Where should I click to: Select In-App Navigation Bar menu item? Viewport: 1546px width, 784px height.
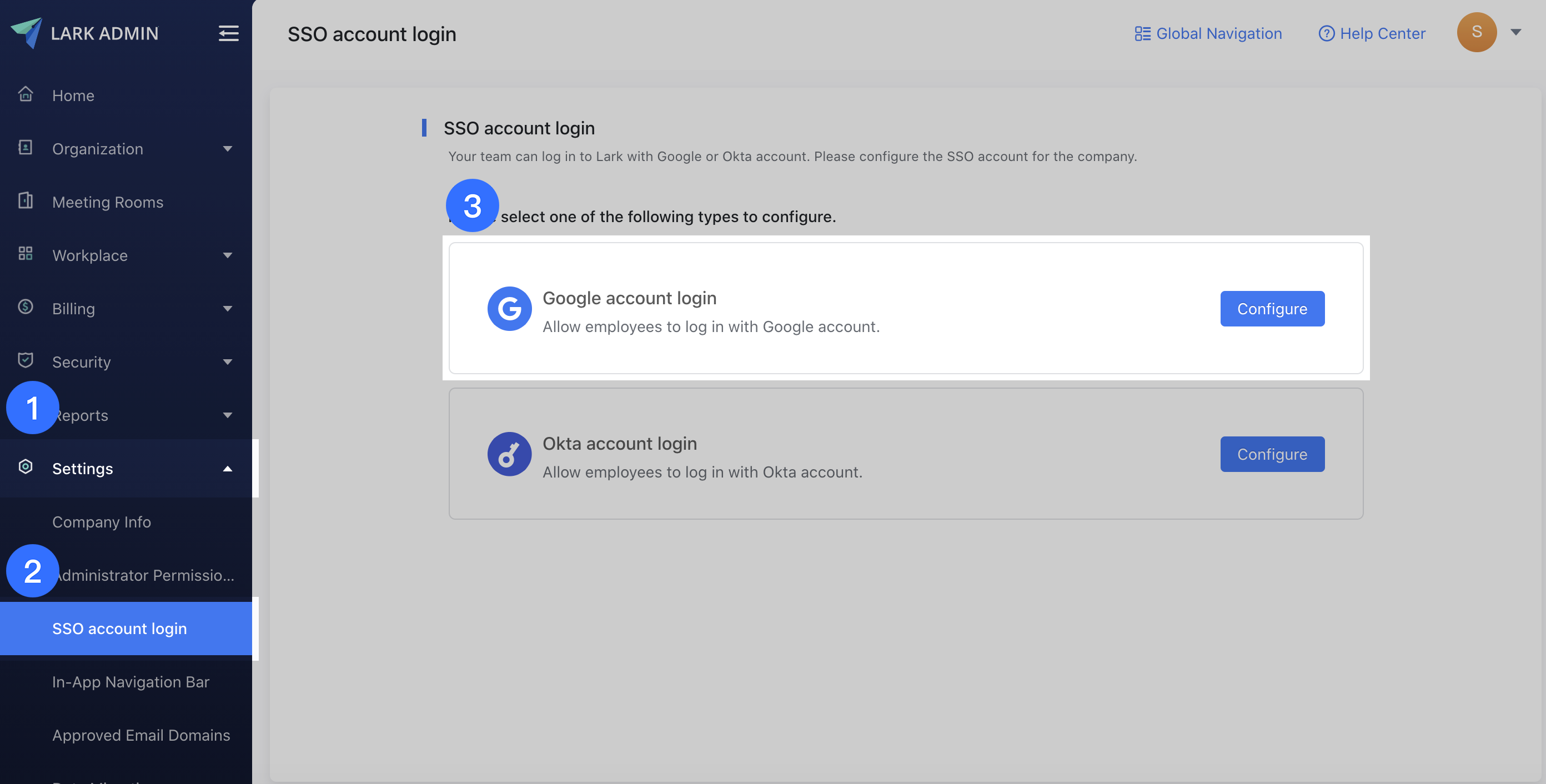(130, 682)
